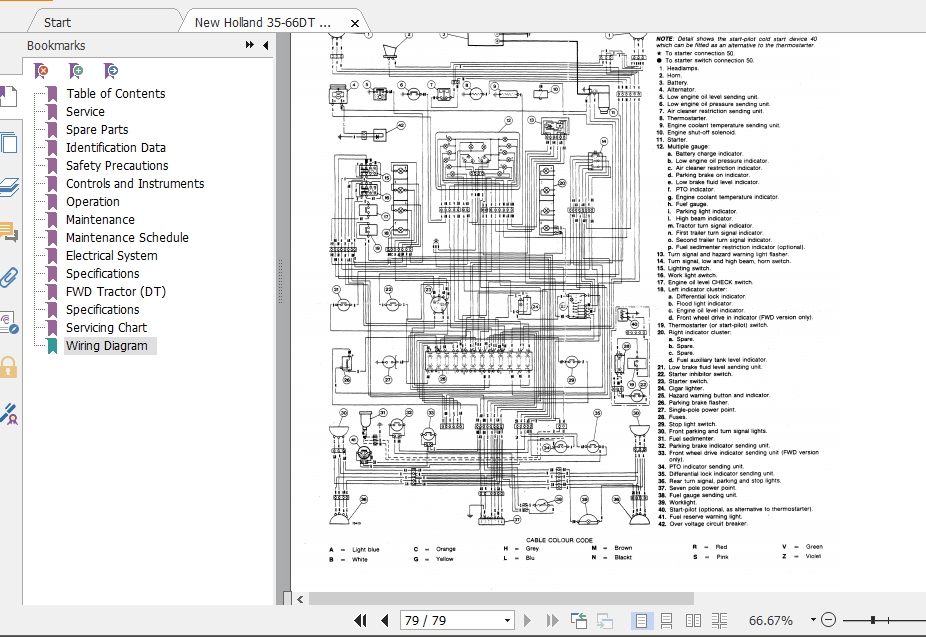The image size is (926, 637).
Task: Switch to the Start tab
Action: [57, 21]
